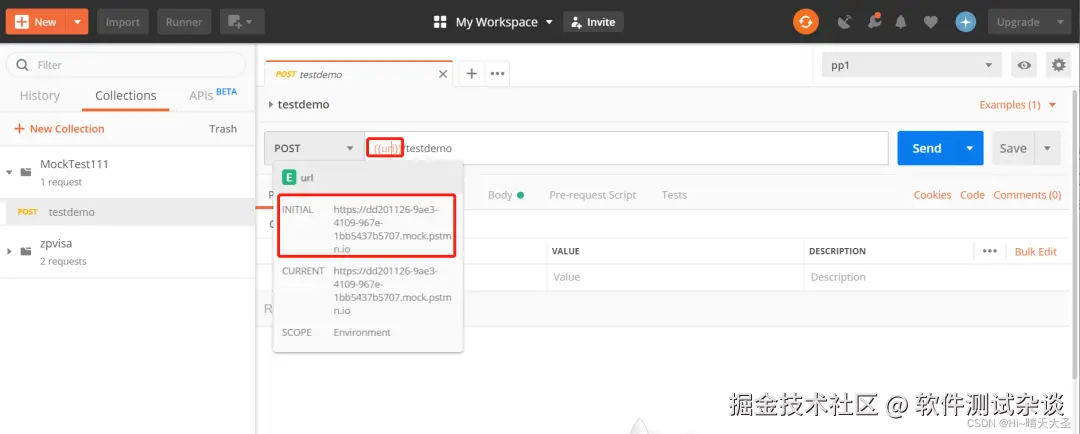The height and width of the screenshot is (434, 1080).
Task: Click the Value input cell
Action: point(676,277)
